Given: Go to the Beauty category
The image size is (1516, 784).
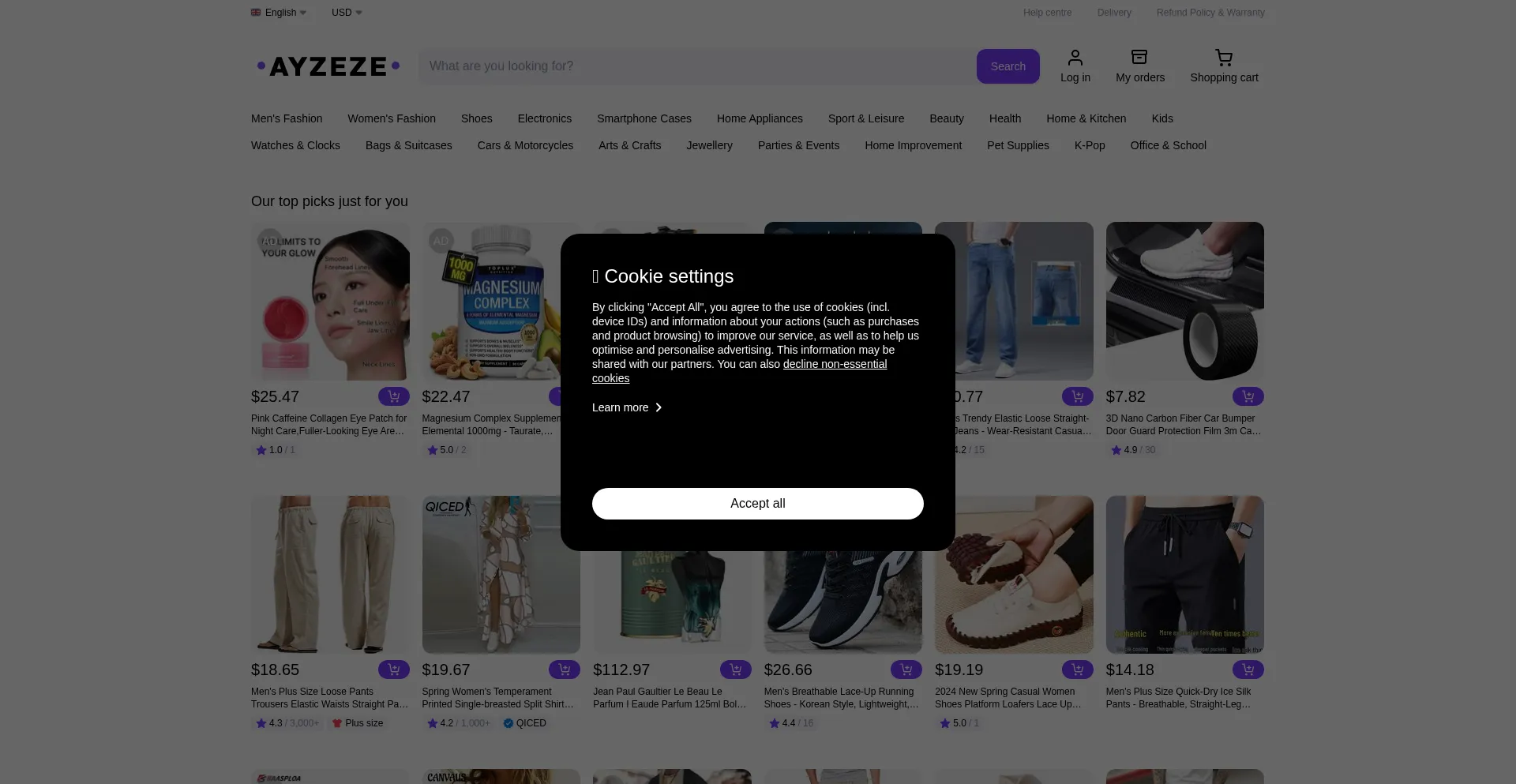Looking at the screenshot, I should tap(947, 118).
